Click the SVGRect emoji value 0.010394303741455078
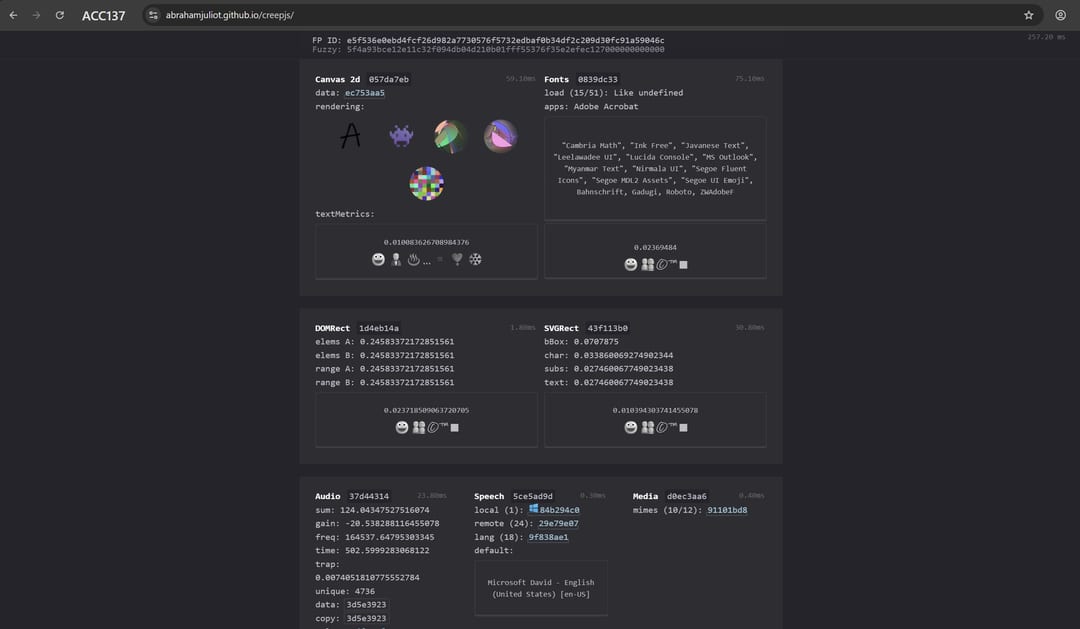 tap(655, 411)
